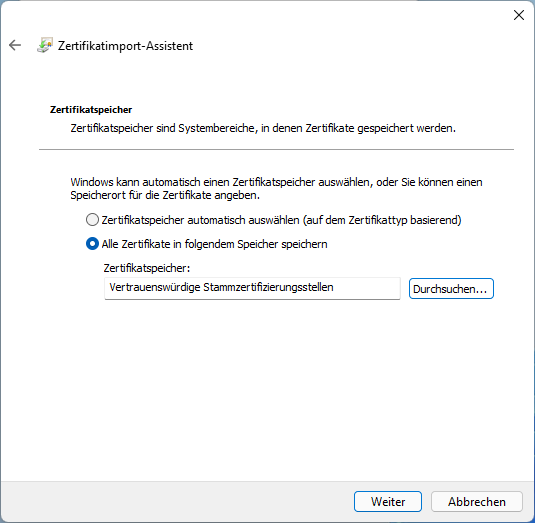Click the horizontal separator line below the heading
535x523 pixels.
pos(276,149)
